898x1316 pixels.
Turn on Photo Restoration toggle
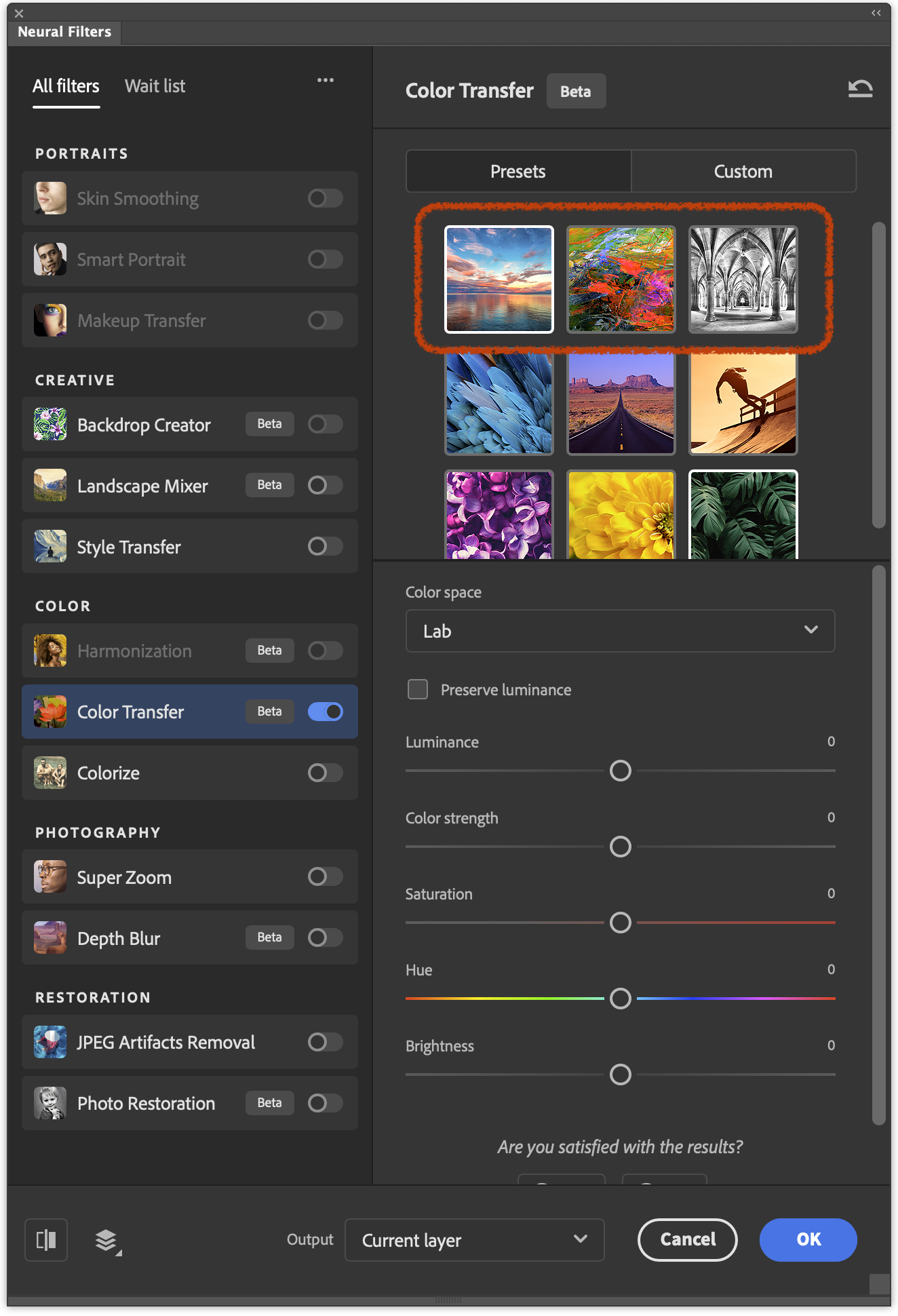[x=326, y=1103]
